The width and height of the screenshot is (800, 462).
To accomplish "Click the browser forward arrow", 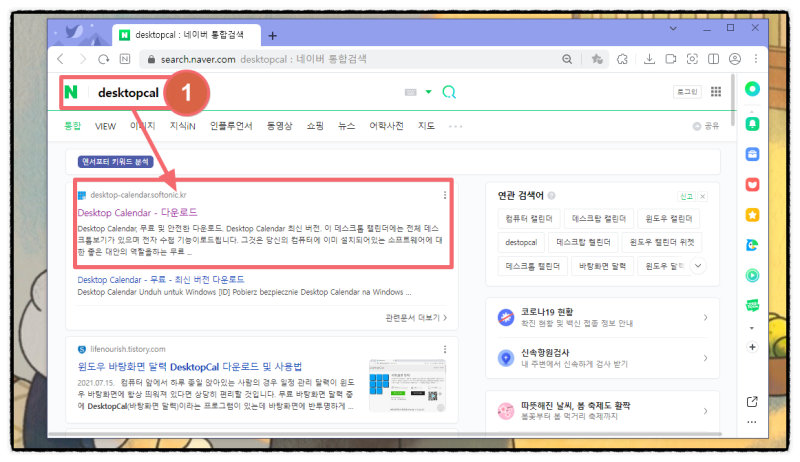I will click(82, 59).
